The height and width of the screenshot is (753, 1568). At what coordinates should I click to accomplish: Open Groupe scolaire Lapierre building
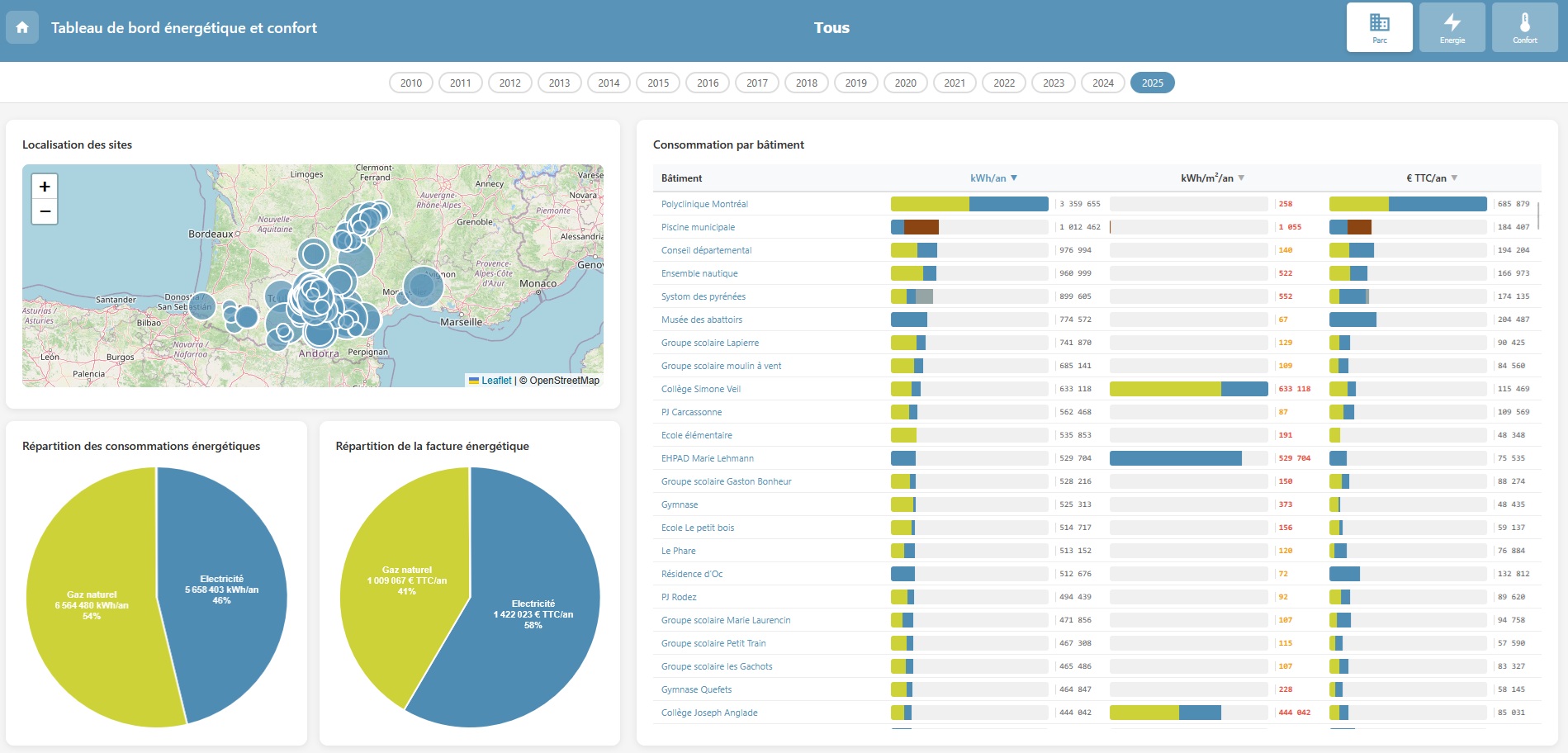[710, 343]
